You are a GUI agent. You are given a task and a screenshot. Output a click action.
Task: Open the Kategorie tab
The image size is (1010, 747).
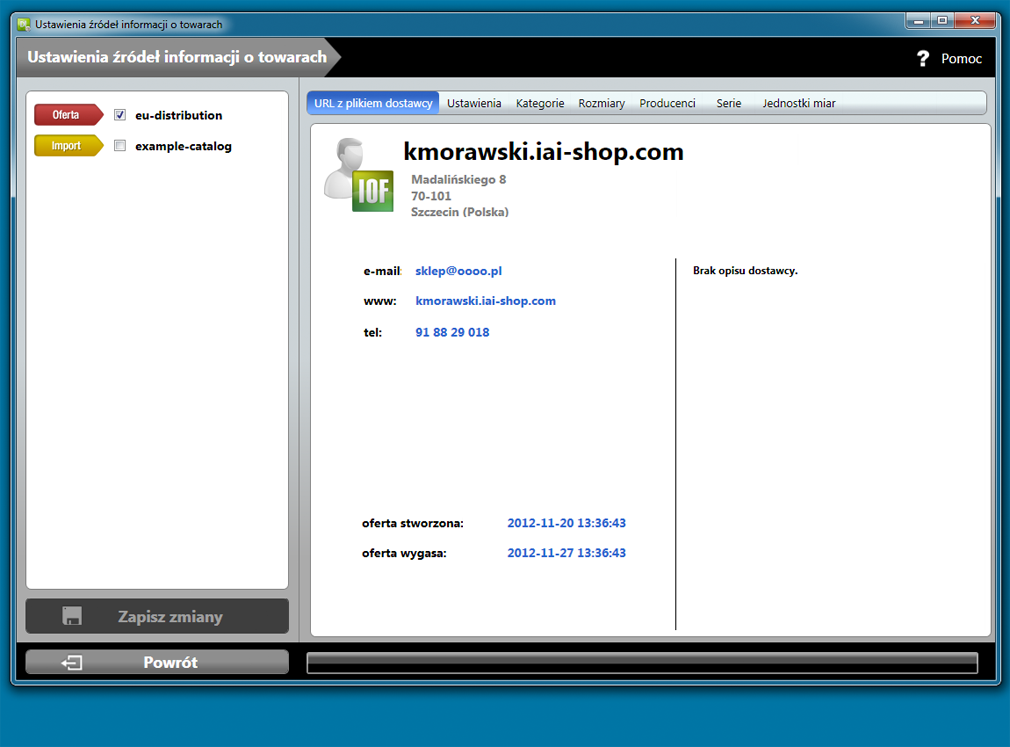540,103
